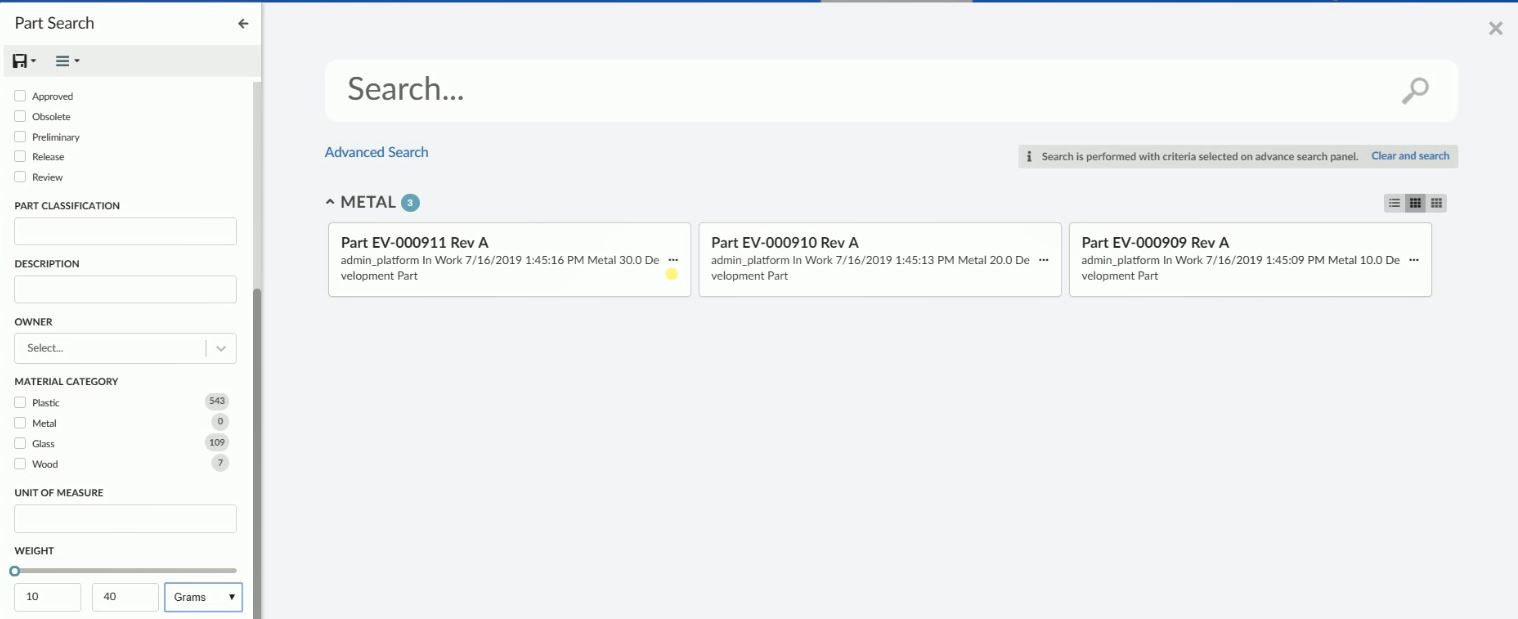Open the Grams weight unit dropdown
Image resolution: width=1518 pixels, height=619 pixels.
click(x=203, y=597)
